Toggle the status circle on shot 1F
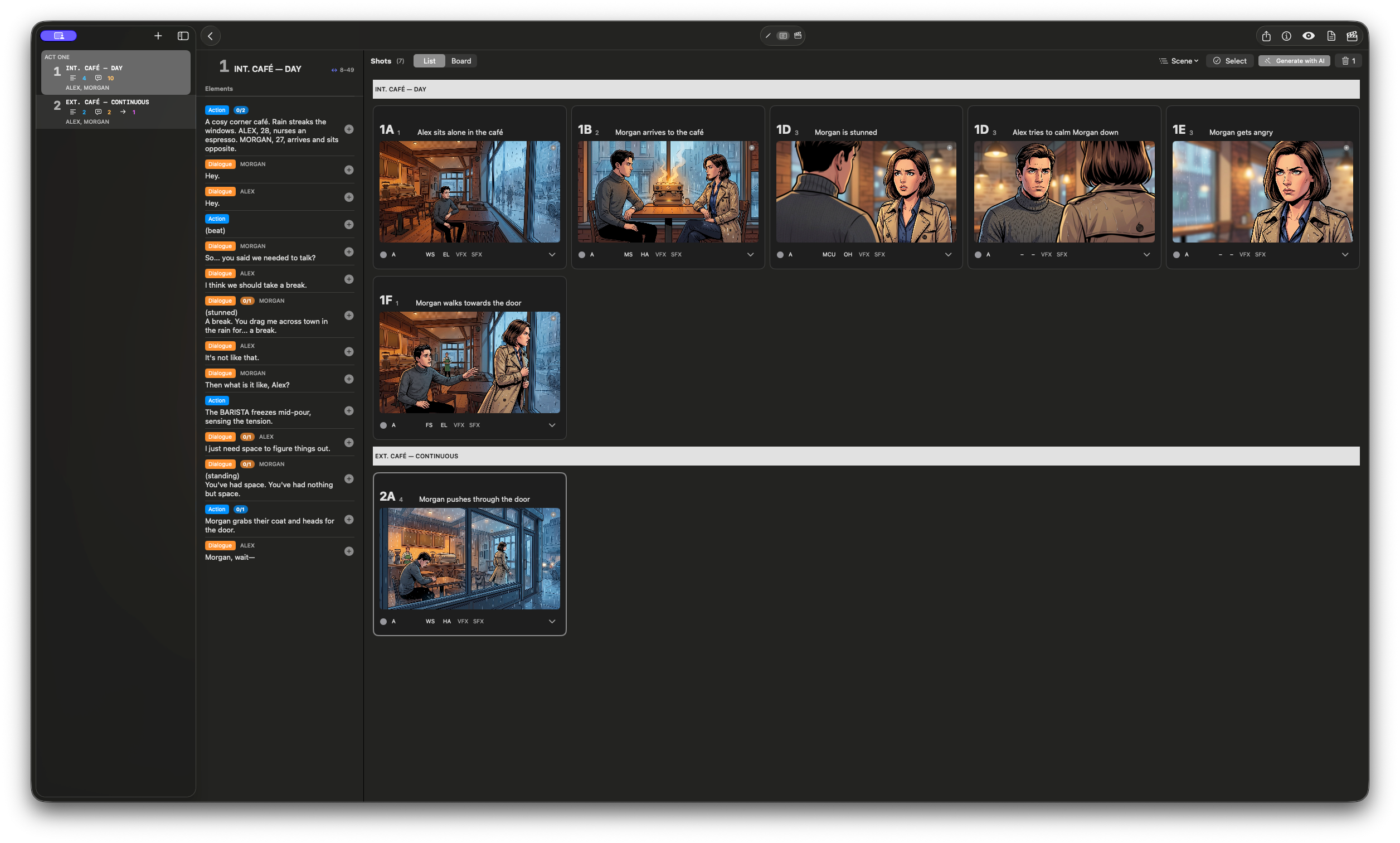The height and width of the screenshot is (843, 1400). (x=383, y=425)
